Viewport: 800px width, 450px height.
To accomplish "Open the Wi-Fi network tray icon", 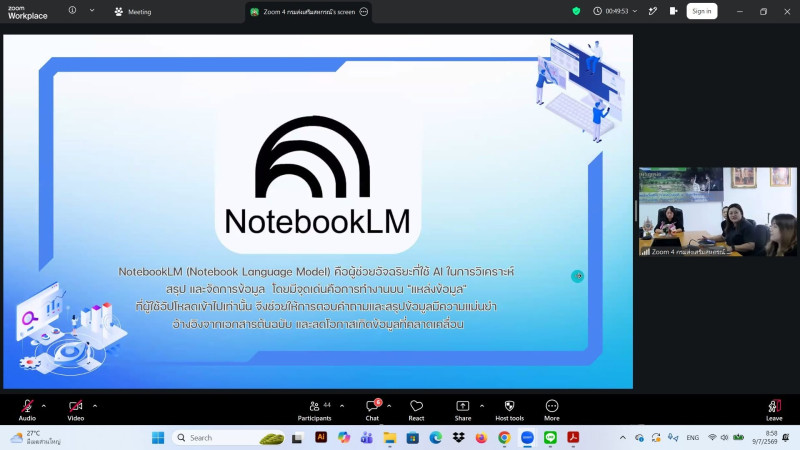I will tap(712, 437).
